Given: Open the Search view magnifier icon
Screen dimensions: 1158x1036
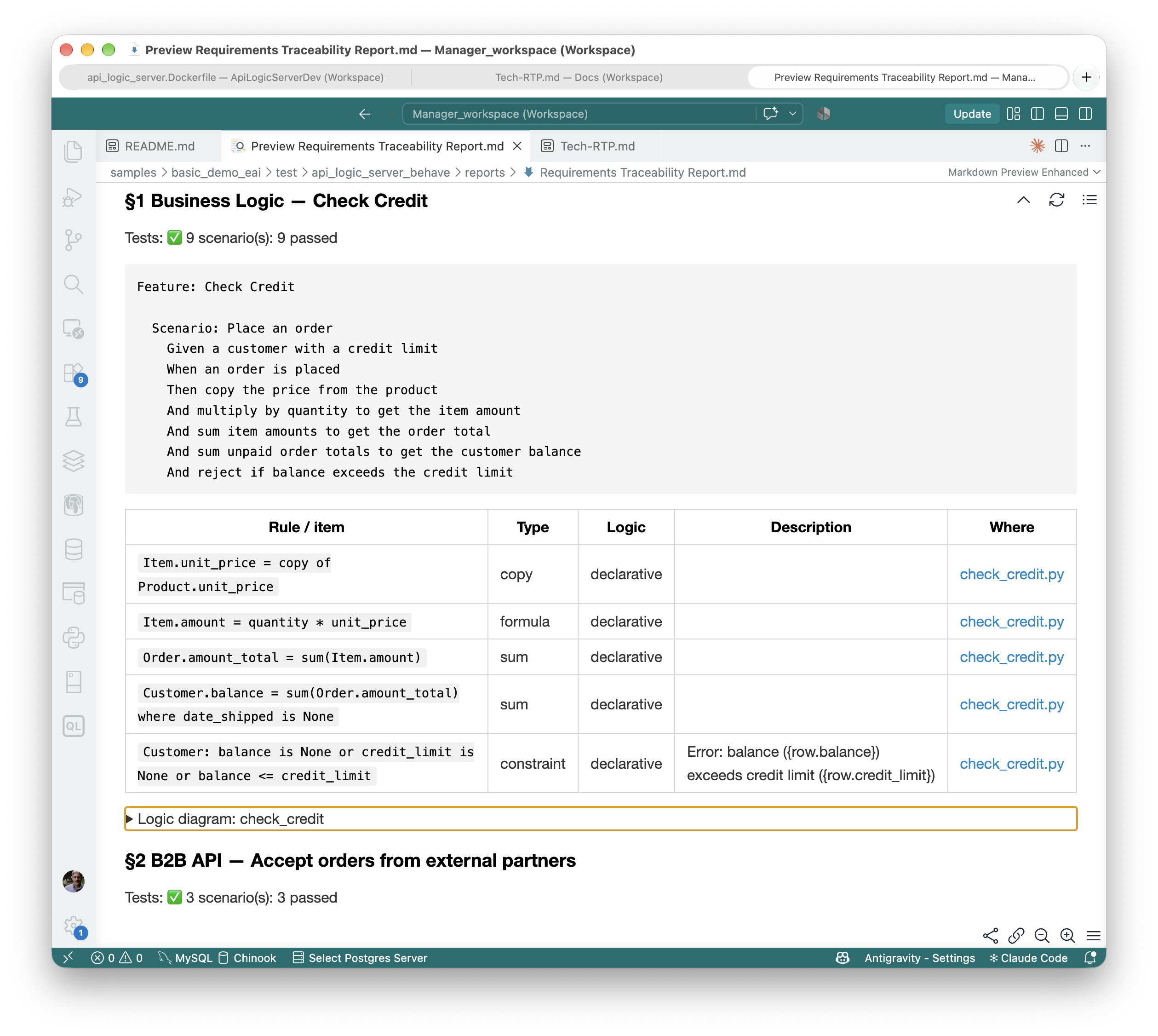Looking at the screenshot, I should pyautogui.click(x=74, y=284).
